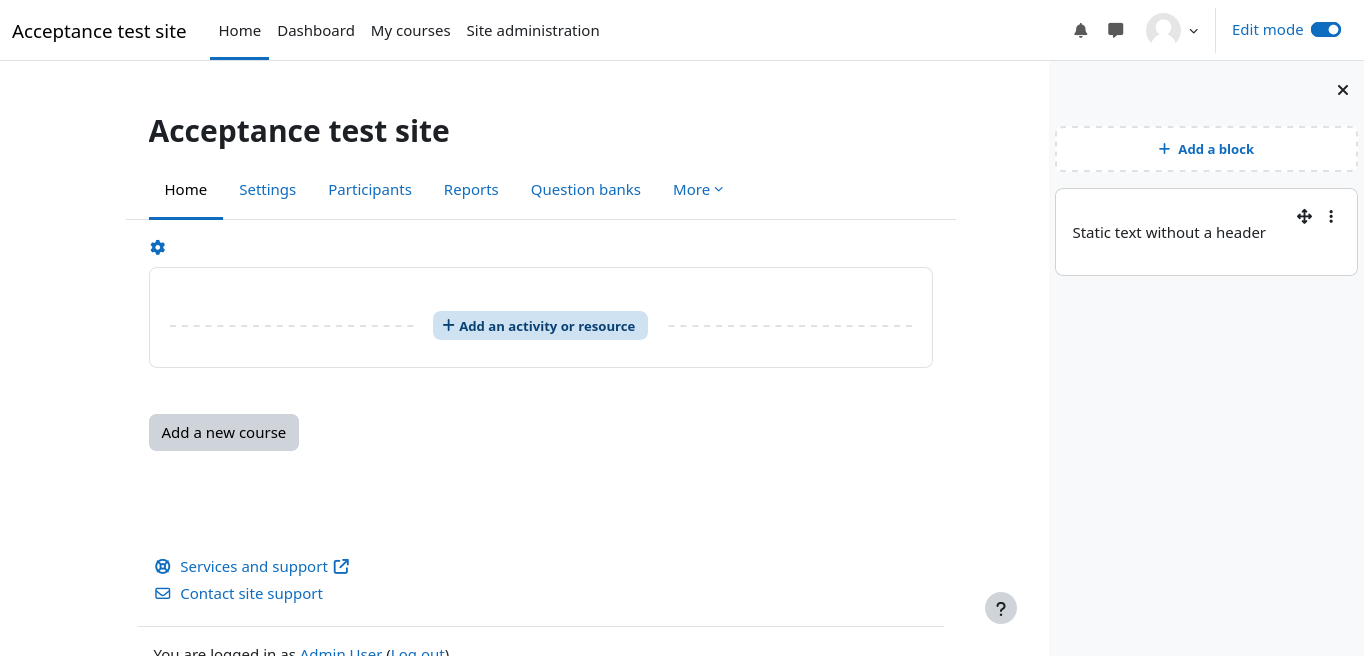1364x656 pixels.
Task: Click the gear icon to edit section
Action: point(157,247)
